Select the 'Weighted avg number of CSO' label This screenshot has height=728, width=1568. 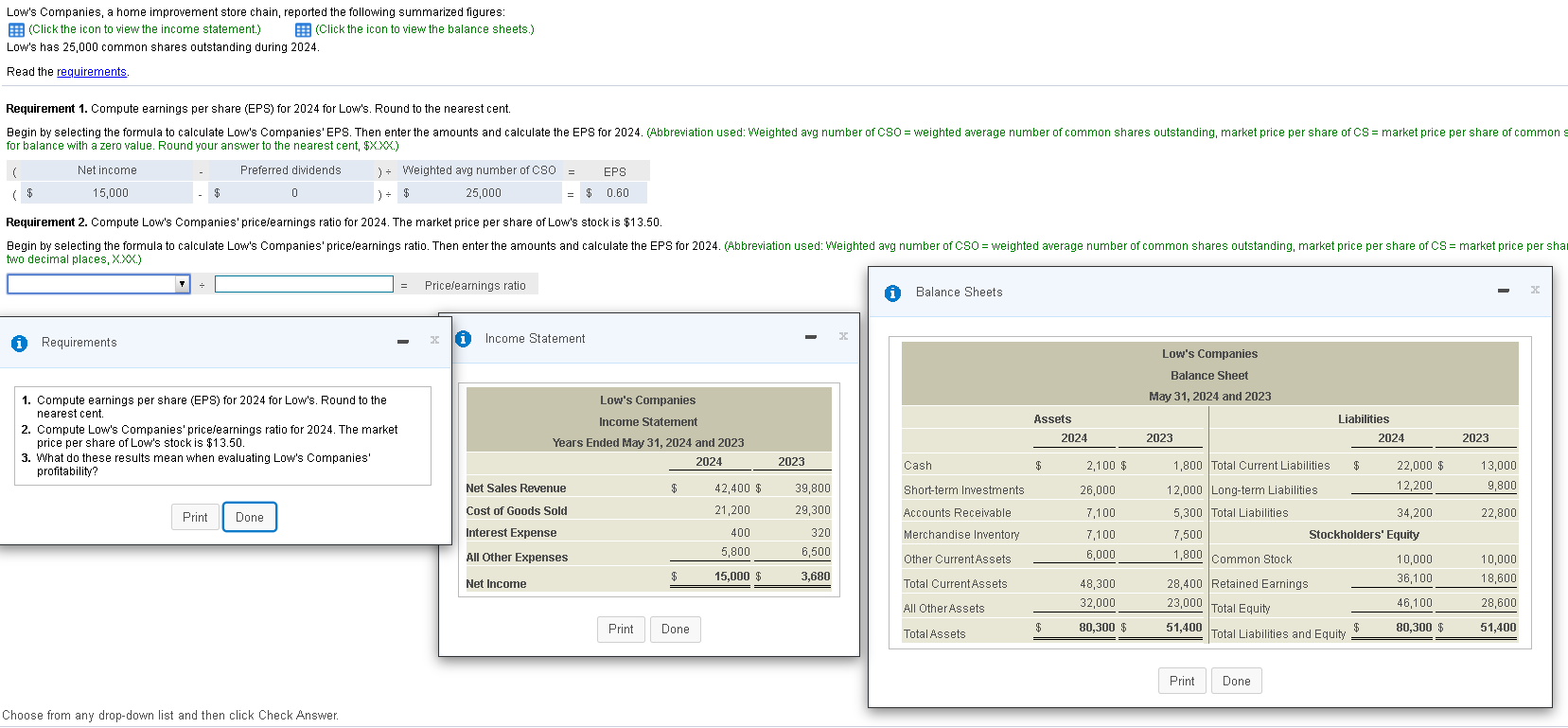point(479,170)
